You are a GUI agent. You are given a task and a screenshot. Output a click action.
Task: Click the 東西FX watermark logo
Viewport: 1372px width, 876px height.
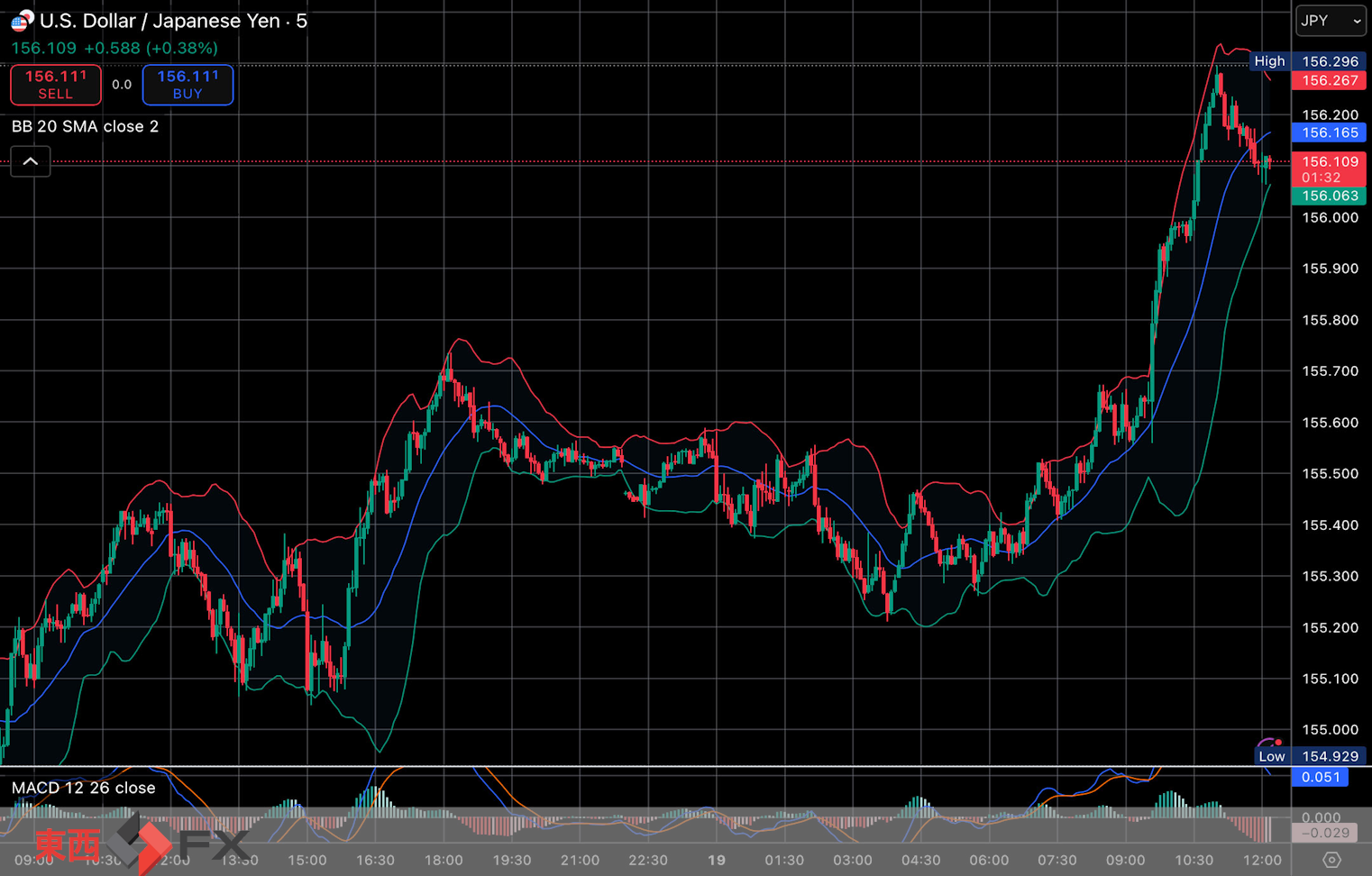(x=140, y=844)
